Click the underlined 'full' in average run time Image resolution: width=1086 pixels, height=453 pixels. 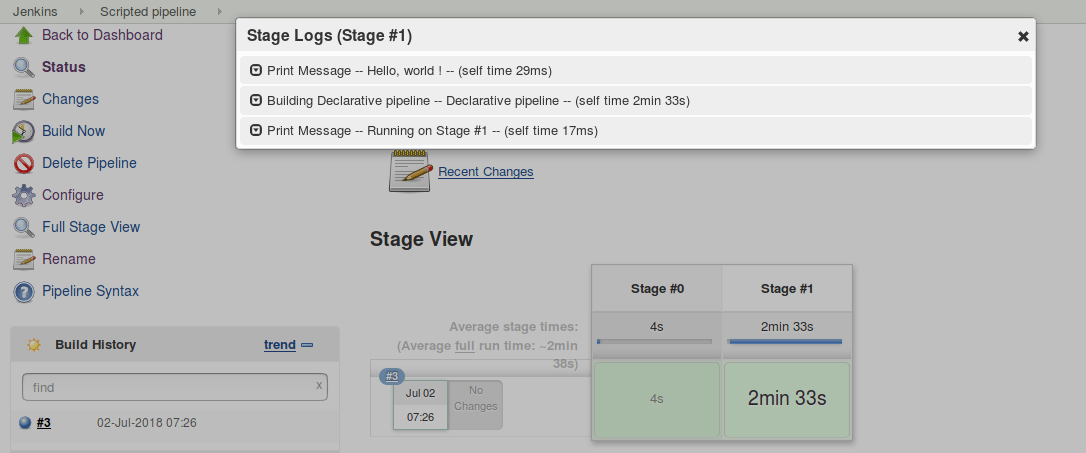click(x=465, y=345)
